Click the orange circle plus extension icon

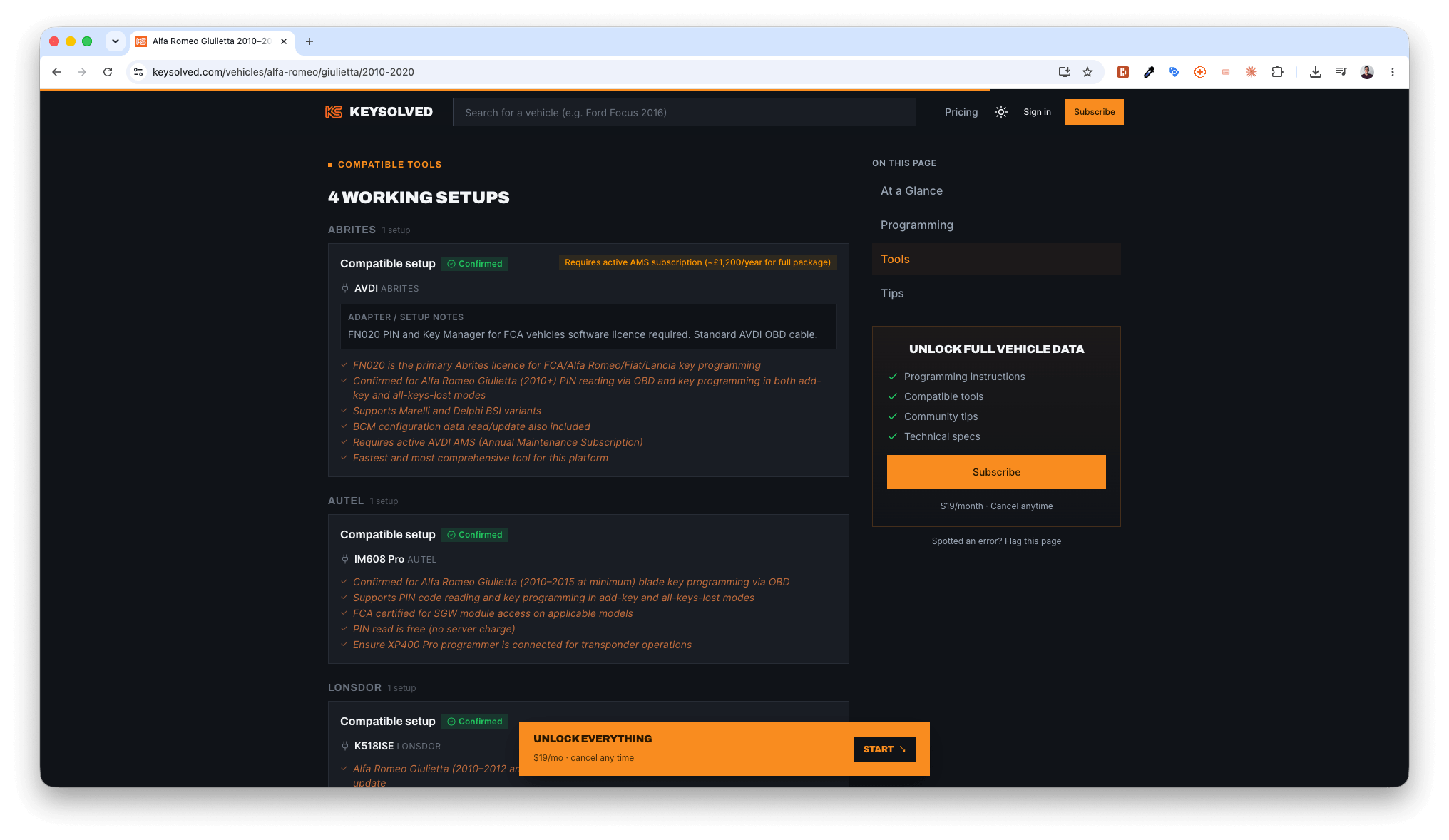1200,72
